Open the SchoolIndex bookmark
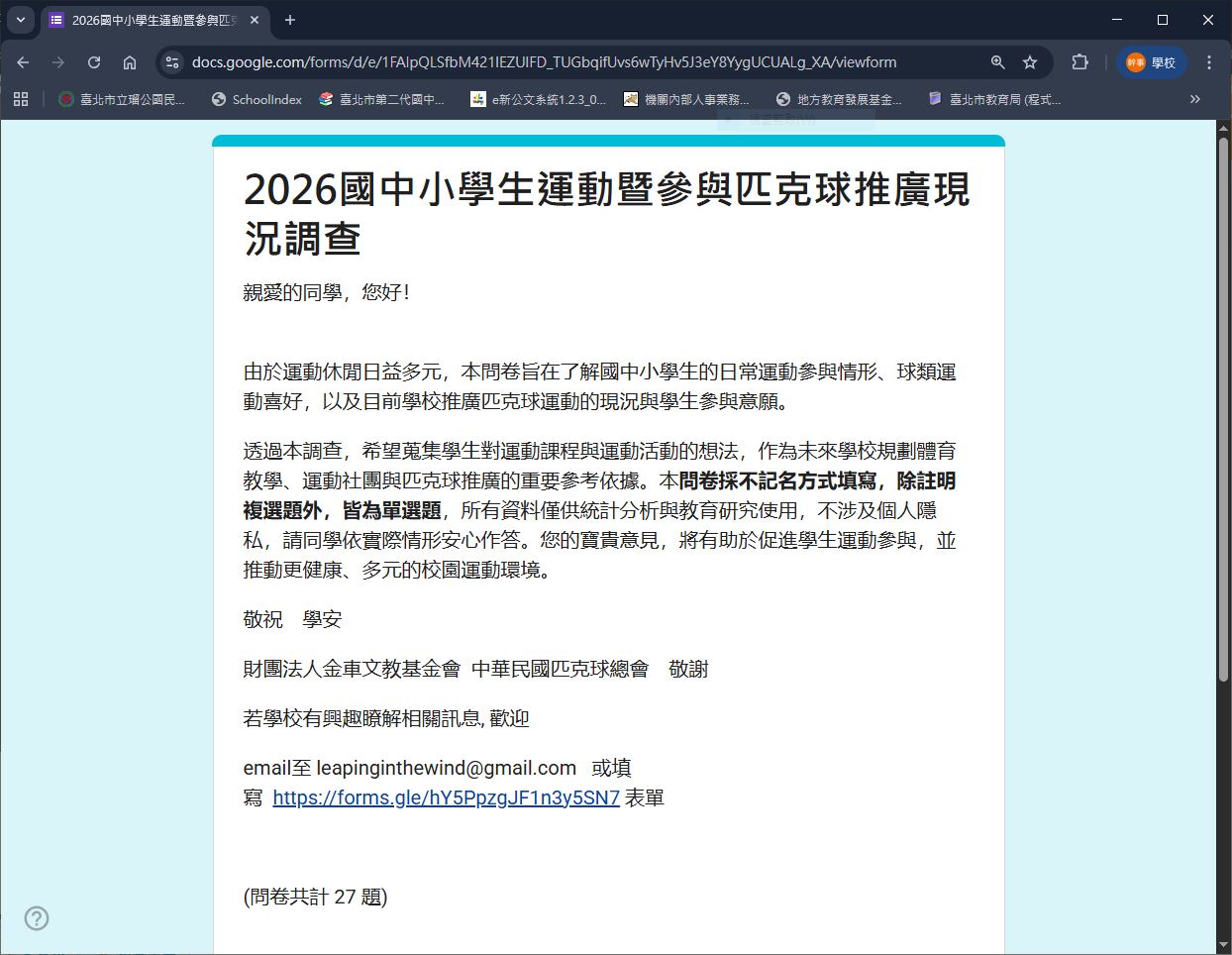The height and width of the screenshot is (955, 1232). 257,99
